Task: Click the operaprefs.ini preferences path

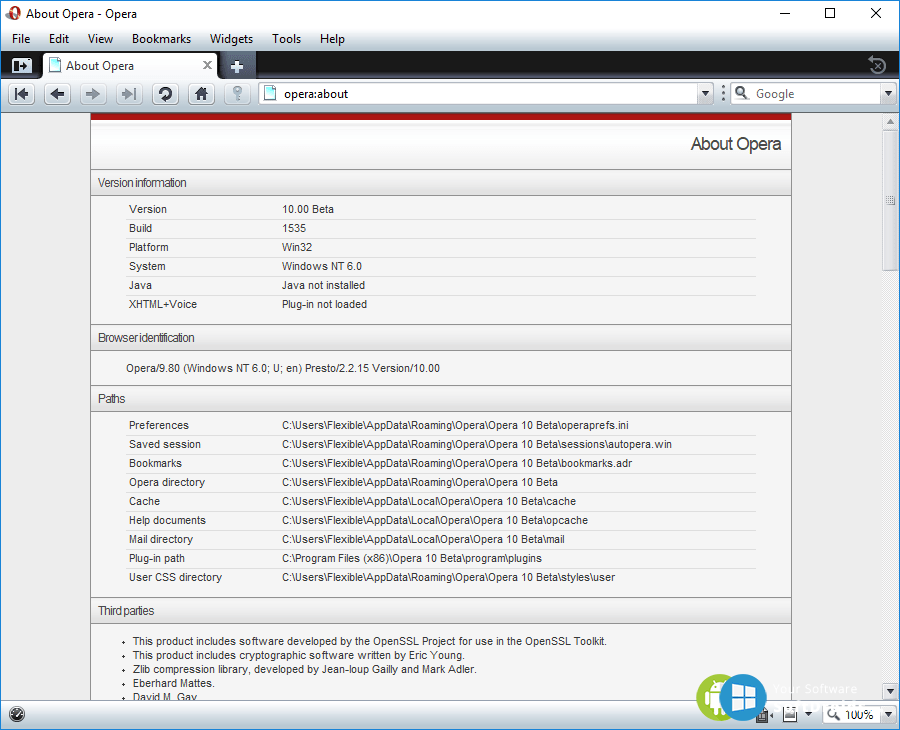Action: pyautogui.click(x=455, y=425)
